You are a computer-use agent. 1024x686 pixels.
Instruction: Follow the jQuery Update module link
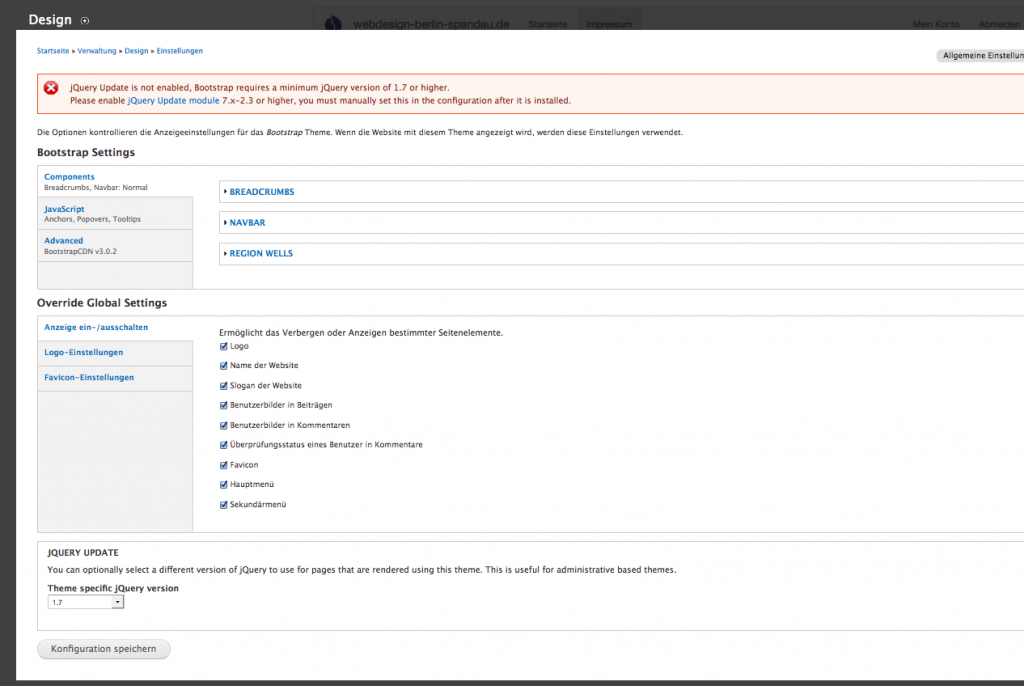pyautogui.click(x=173, y=101)
